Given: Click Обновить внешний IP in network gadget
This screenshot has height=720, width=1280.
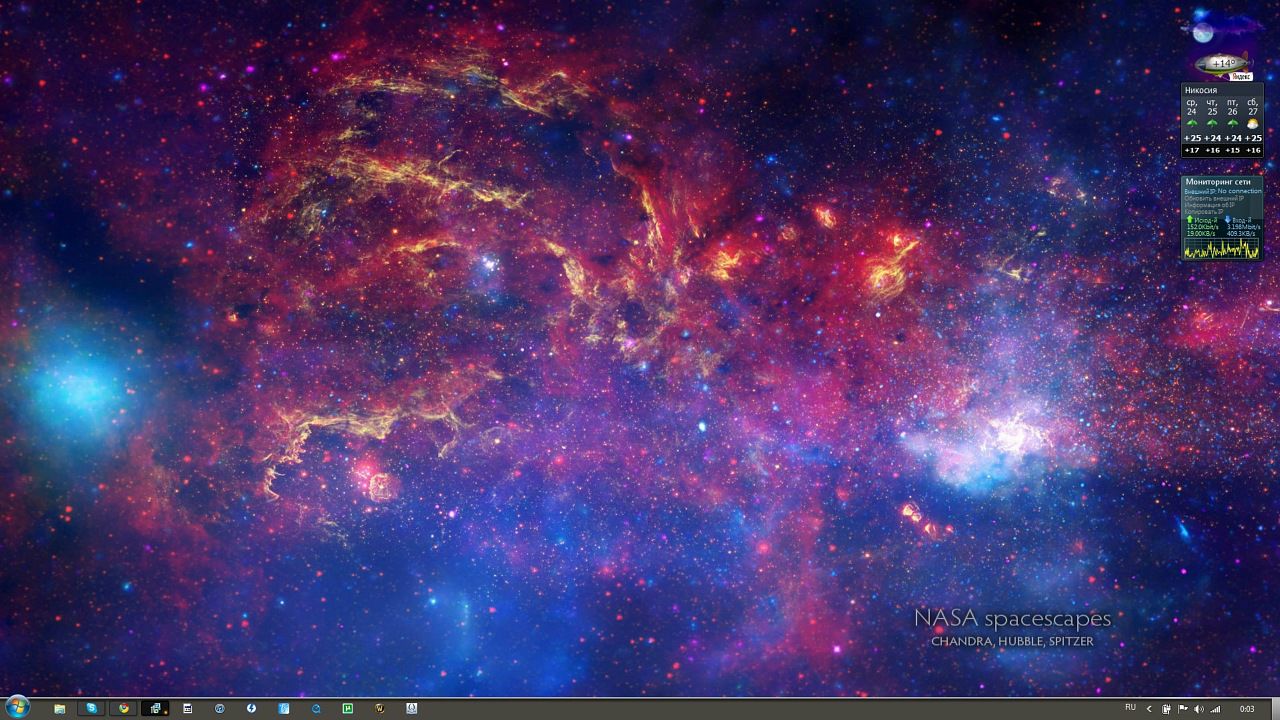Looking at the screenshot, I should [1214, 198].
